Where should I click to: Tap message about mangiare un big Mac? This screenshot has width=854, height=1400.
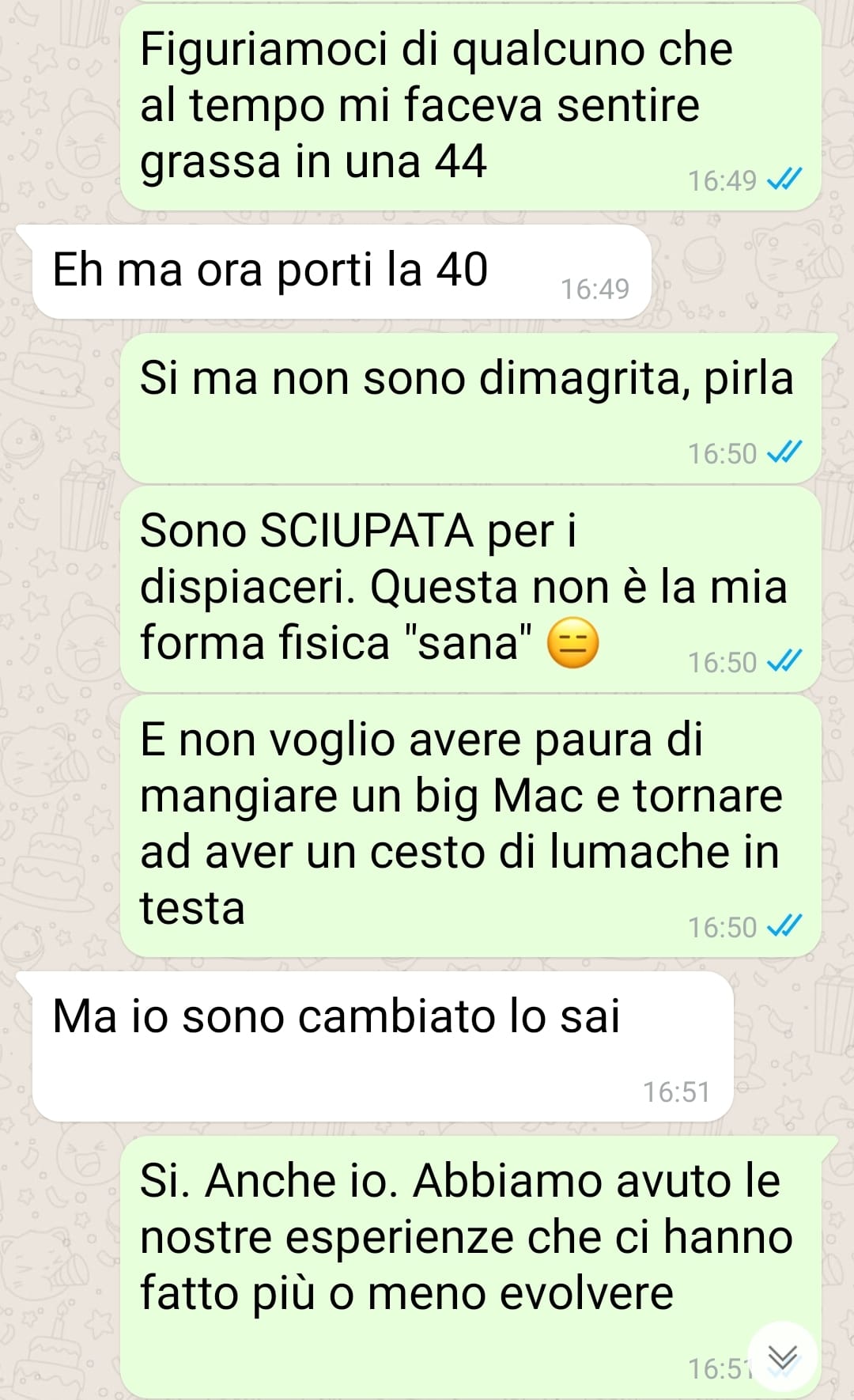[470, 827]
